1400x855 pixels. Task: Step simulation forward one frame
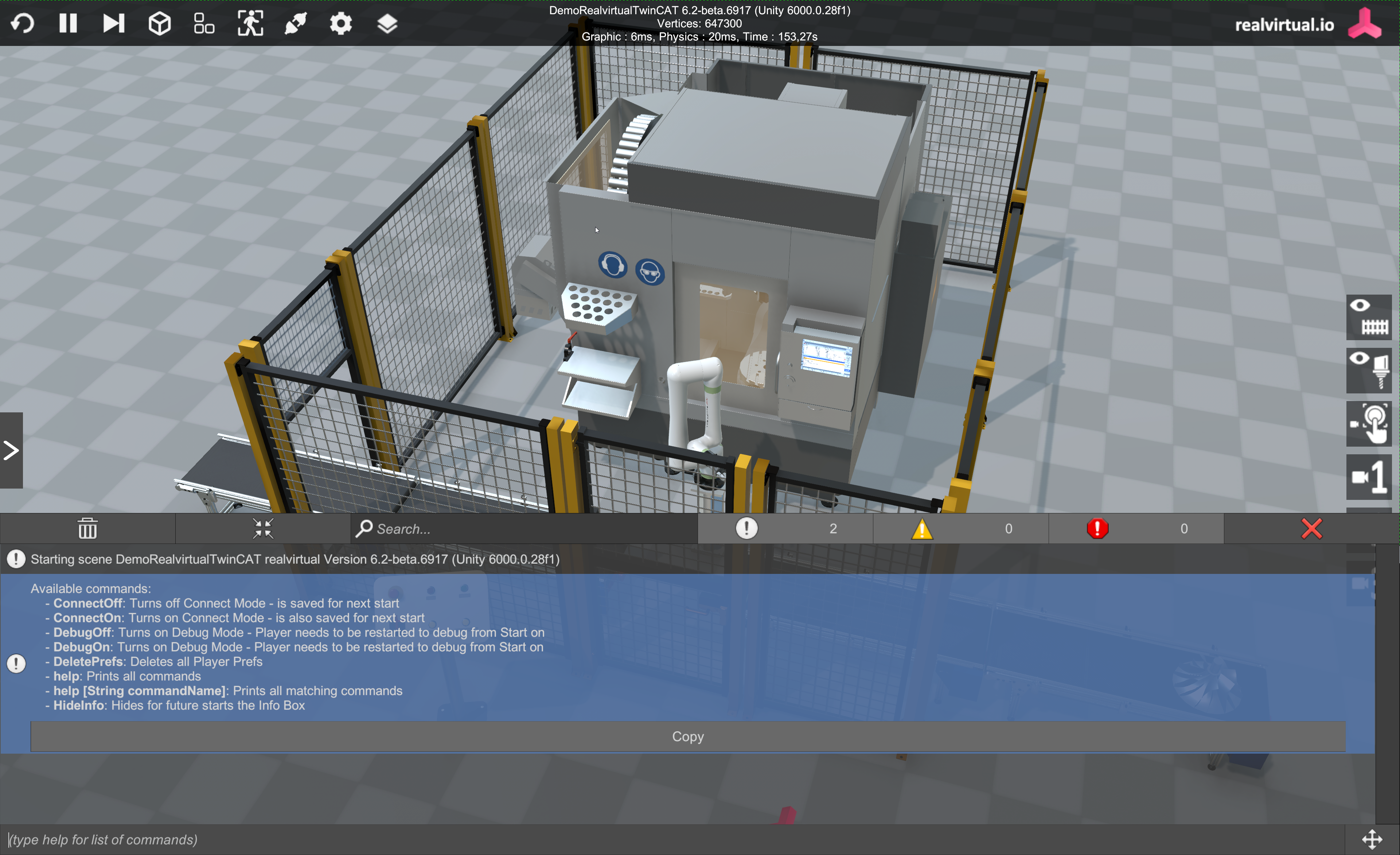point(114,23)
